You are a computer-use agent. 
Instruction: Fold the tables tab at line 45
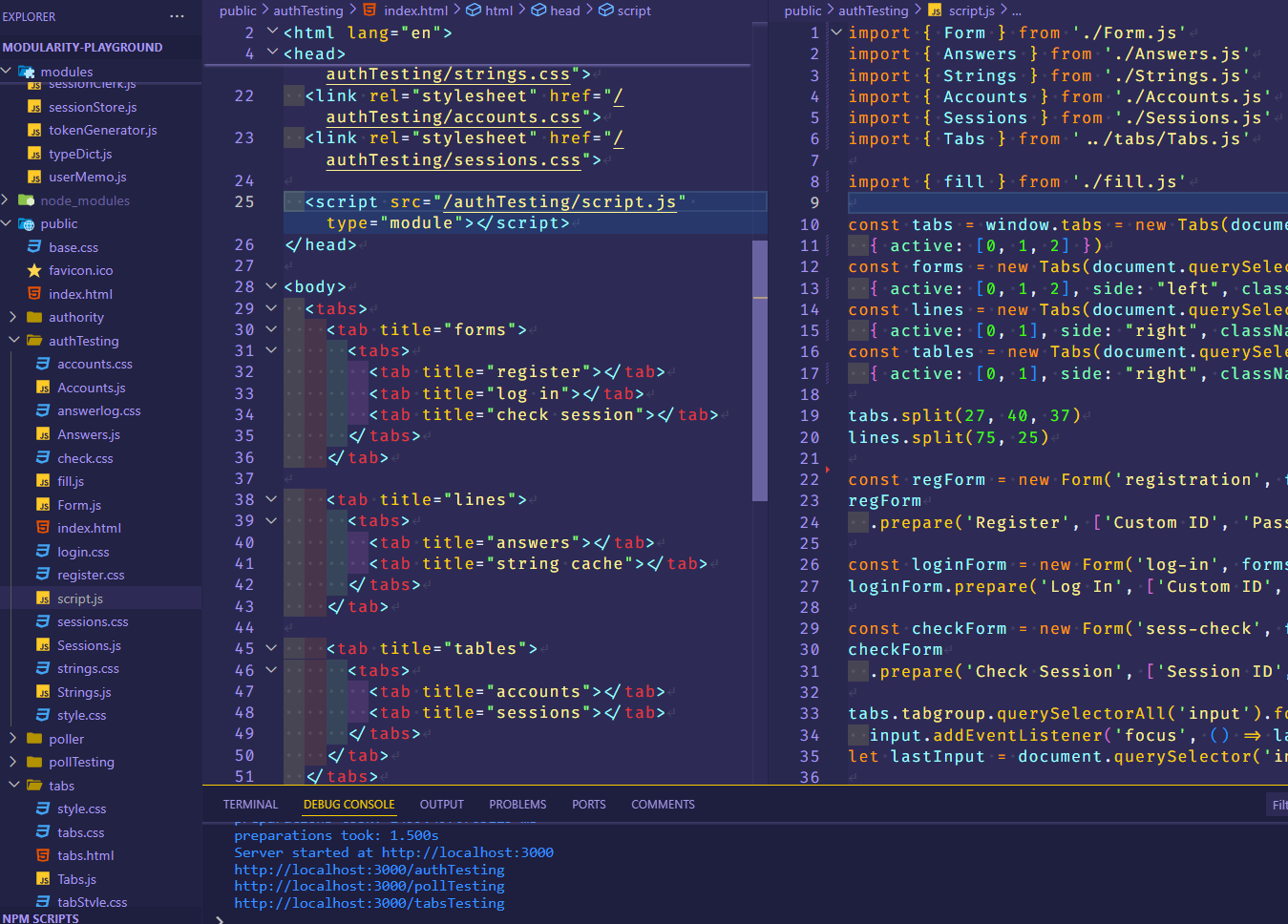coord(271,648)
